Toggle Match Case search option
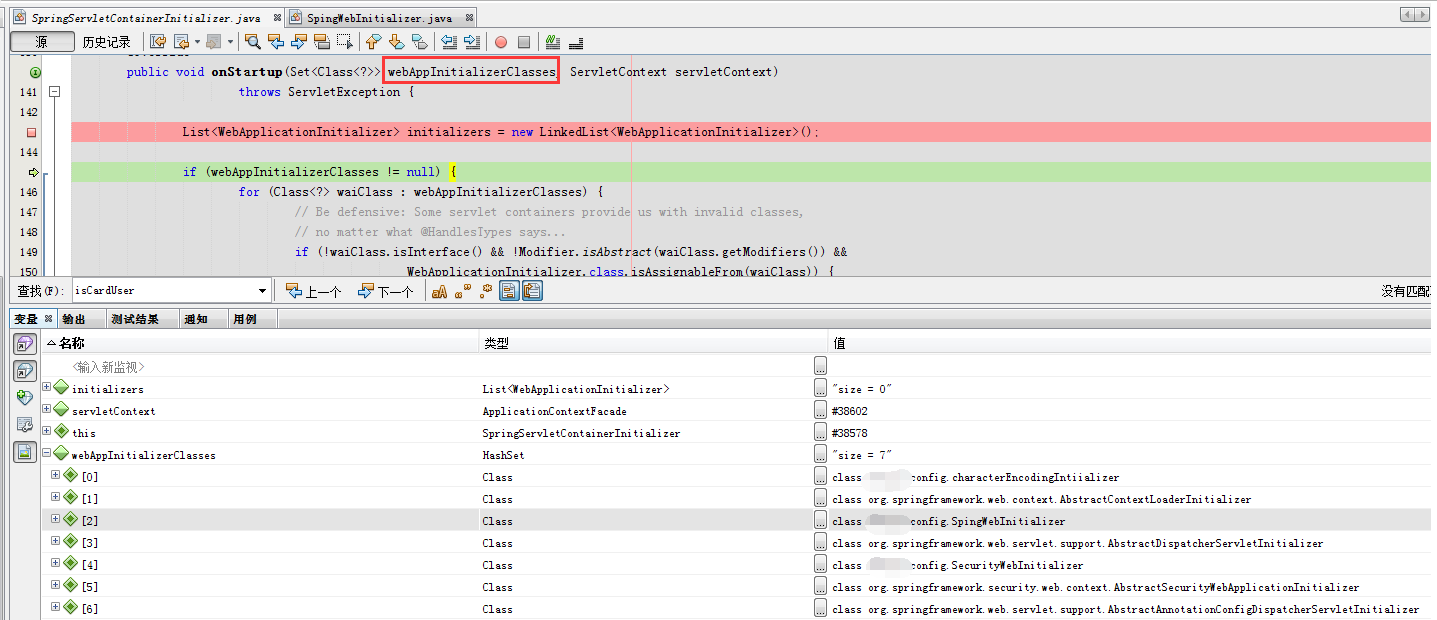This screenshot has width=1437, height=620. click(439, 291)
